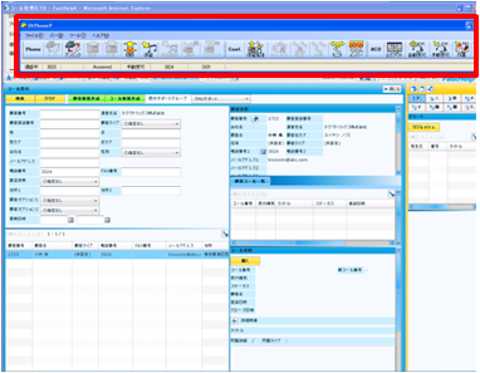Click the first calendar icon beside 更新日時
This screenshot has height=373, width=480.
click(71, 220)
